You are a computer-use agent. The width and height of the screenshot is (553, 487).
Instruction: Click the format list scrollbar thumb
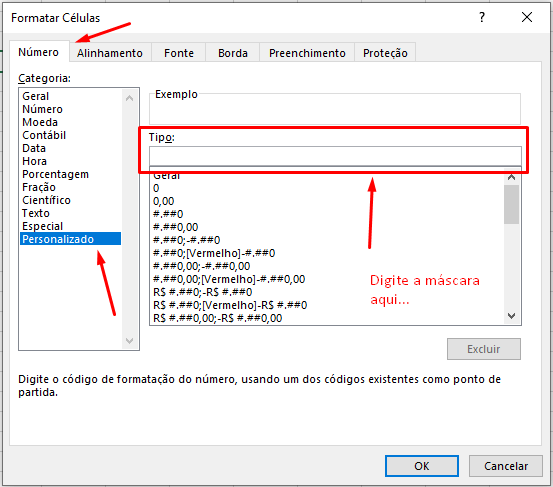[x=511, y=204]
